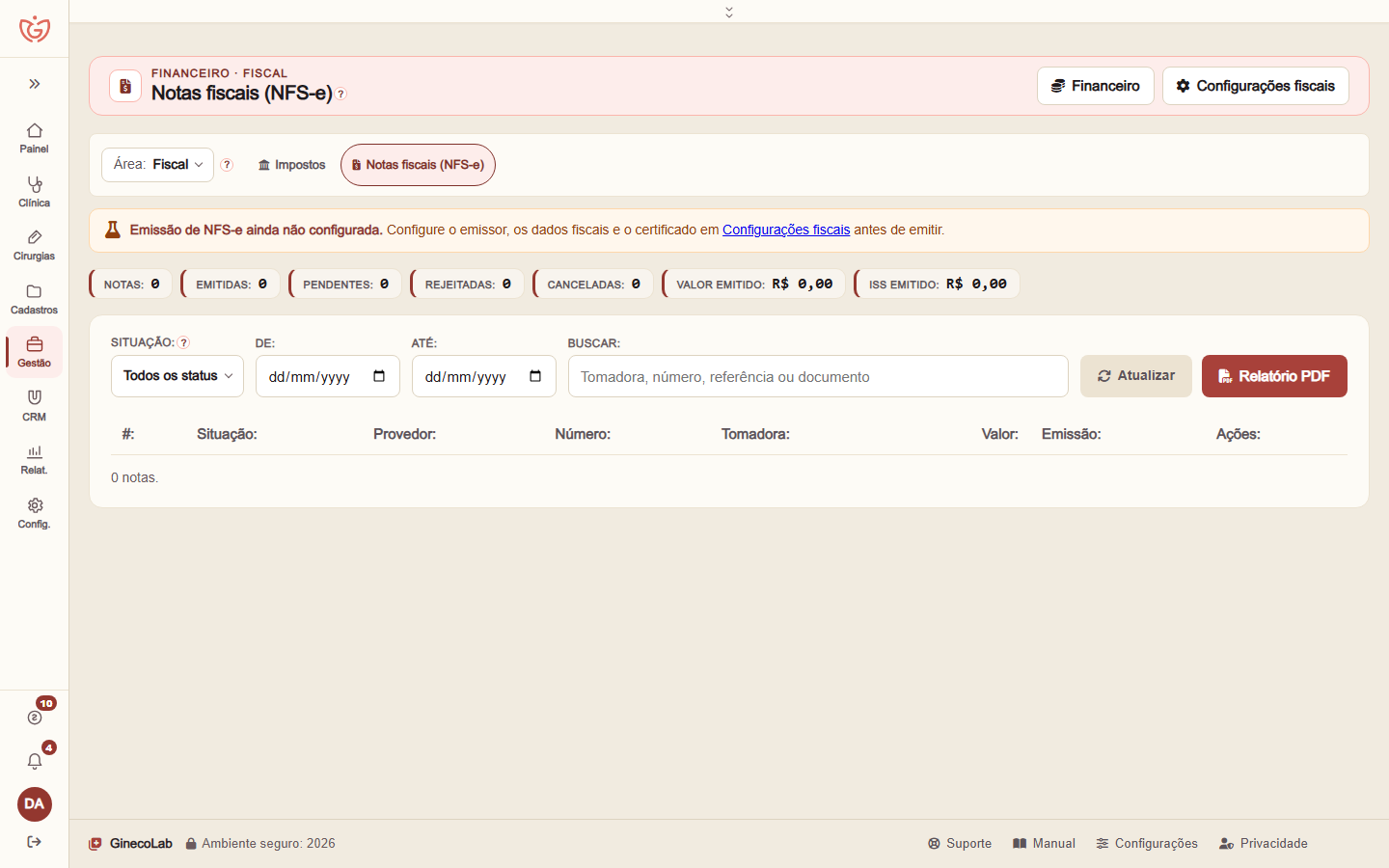
Task: Open the Clínica stethoscope section
Action: tap(35, 192)
